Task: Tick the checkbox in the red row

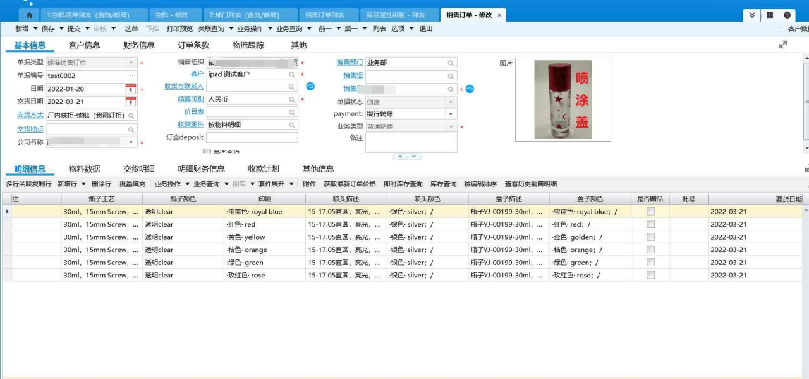Action: [x=651, y=224]
